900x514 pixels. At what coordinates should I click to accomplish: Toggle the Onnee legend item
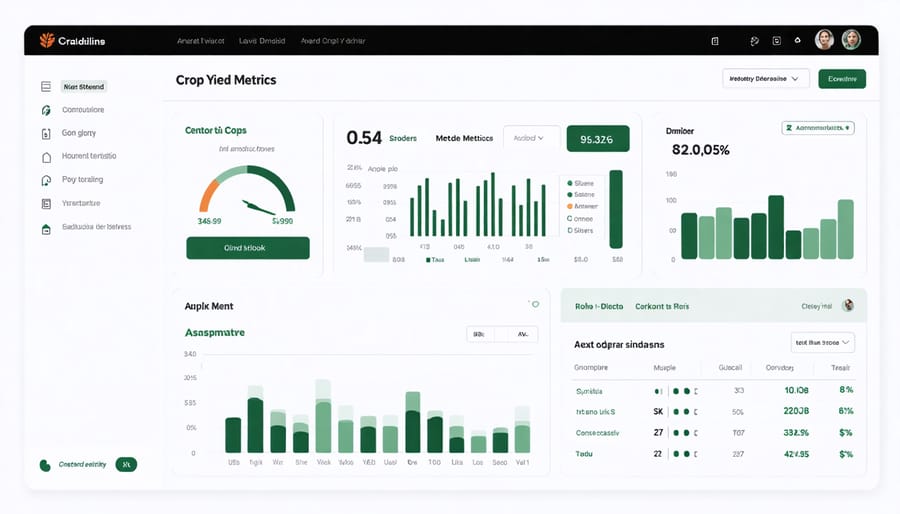(x=580, y=219)
